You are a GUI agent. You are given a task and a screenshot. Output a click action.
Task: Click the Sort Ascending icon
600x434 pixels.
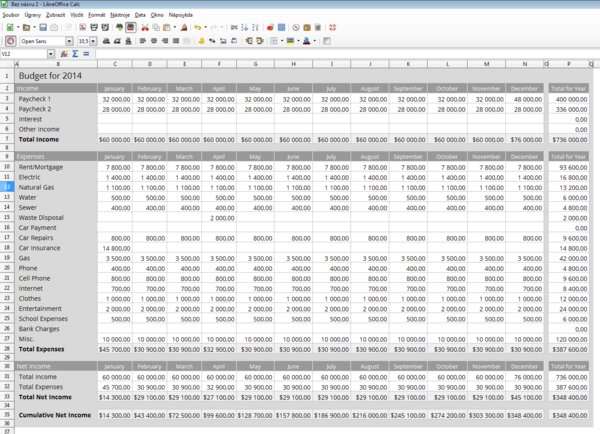click(245, 28)
